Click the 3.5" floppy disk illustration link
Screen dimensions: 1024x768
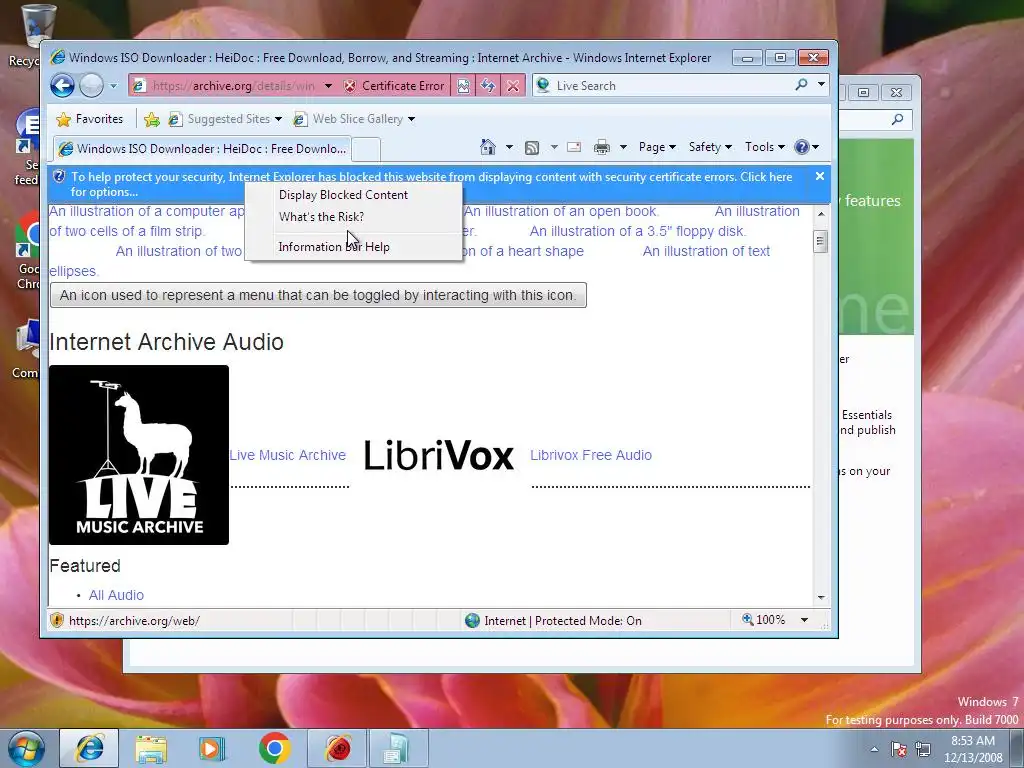(x=637, y=231)
